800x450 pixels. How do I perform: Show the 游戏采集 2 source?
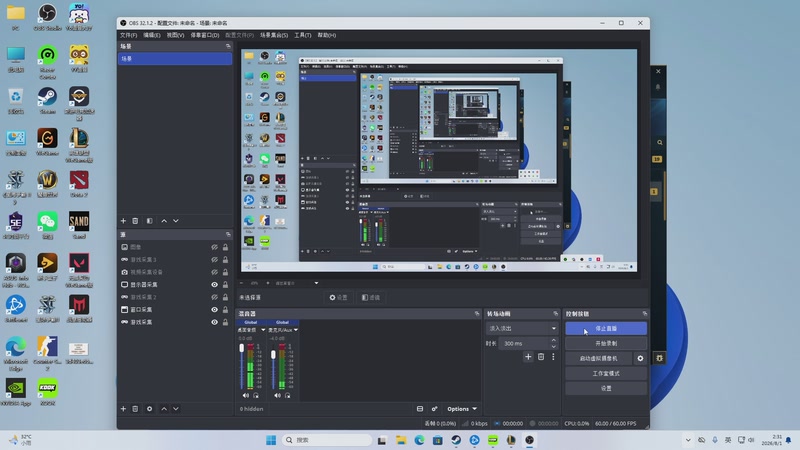point(214,297)
